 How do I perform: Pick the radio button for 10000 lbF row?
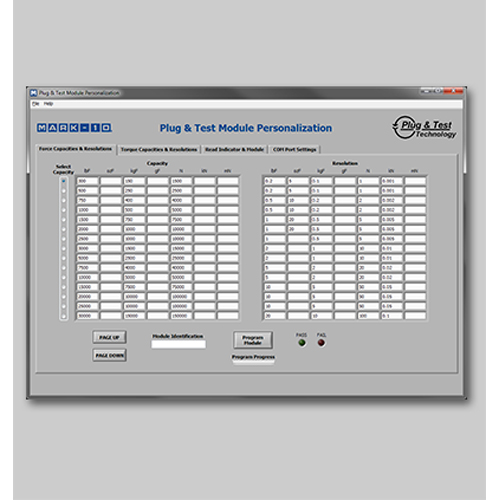(x=64, y=277)
